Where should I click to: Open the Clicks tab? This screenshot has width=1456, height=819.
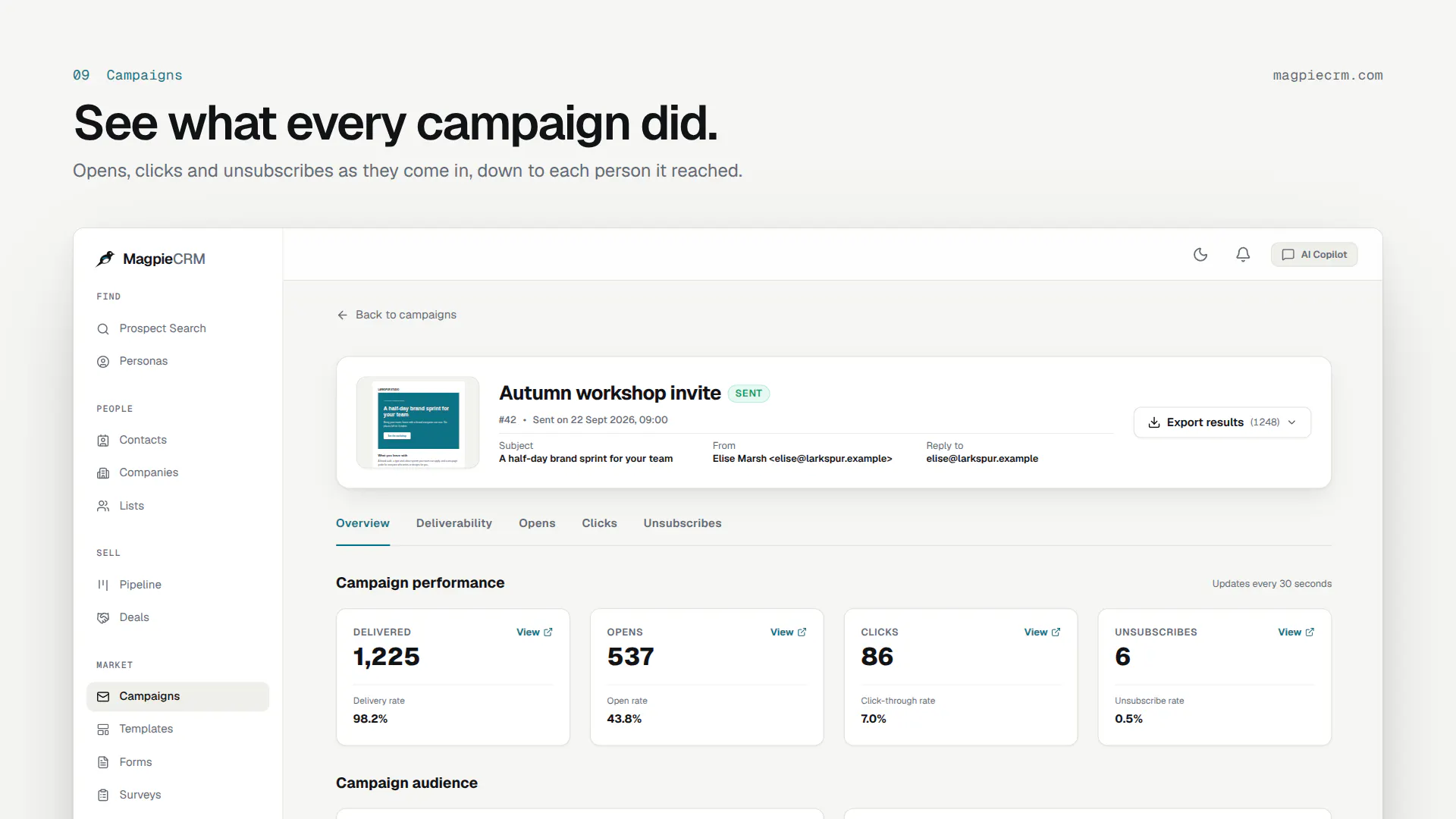pos(599,523)
